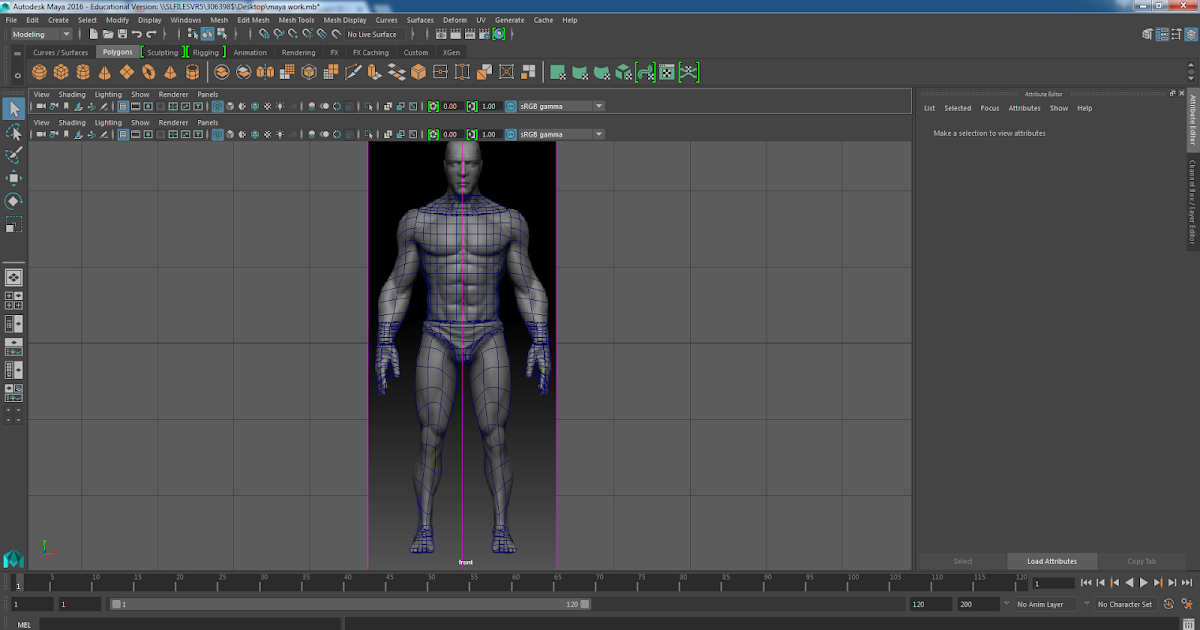Viewport: 1200px width, 630px height.
Task: Click the playback end frame field showing 120
Action: point(928,604)
